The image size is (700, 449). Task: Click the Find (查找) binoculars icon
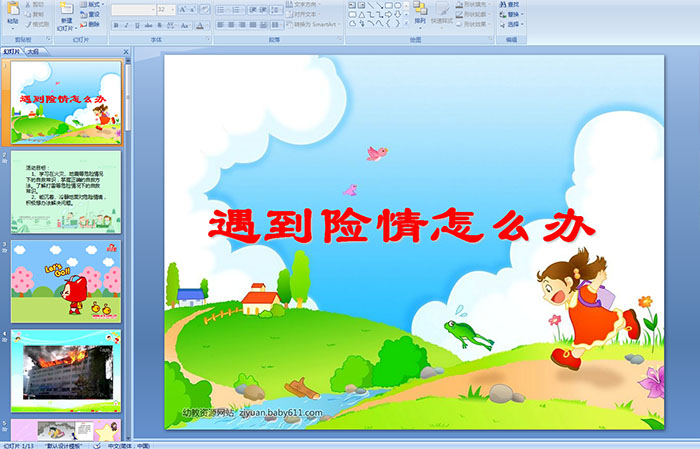[509, 4]
